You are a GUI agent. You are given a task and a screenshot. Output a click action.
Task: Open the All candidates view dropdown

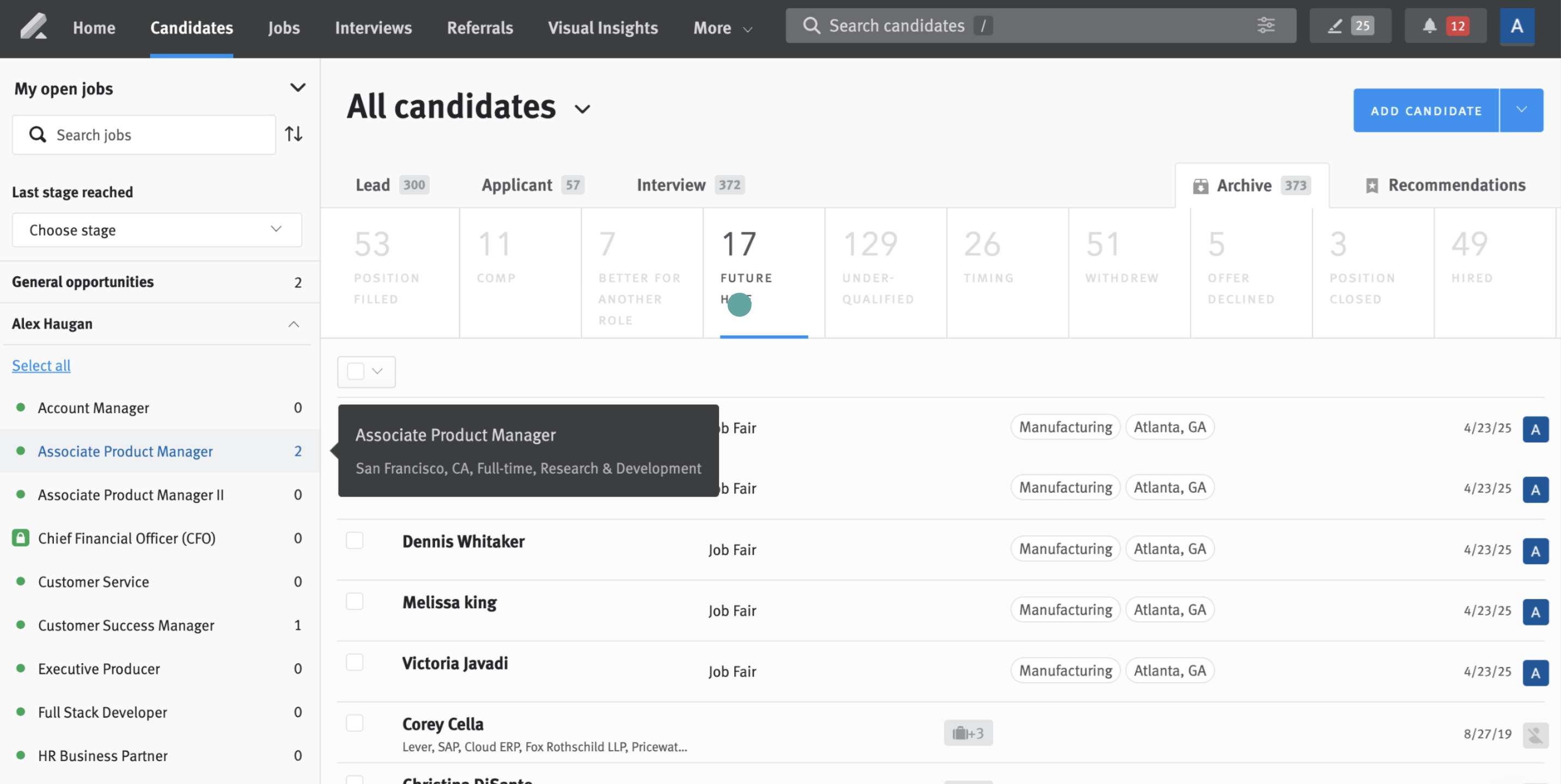coord(582,109)
